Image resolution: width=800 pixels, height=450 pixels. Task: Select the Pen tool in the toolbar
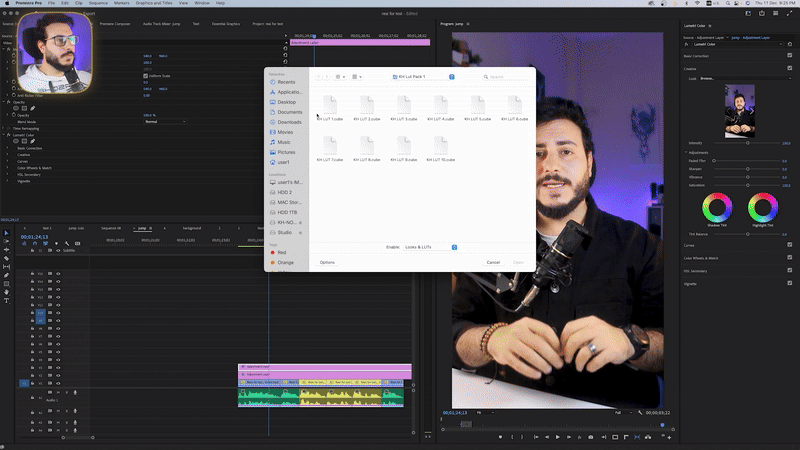tap(6, 275)
